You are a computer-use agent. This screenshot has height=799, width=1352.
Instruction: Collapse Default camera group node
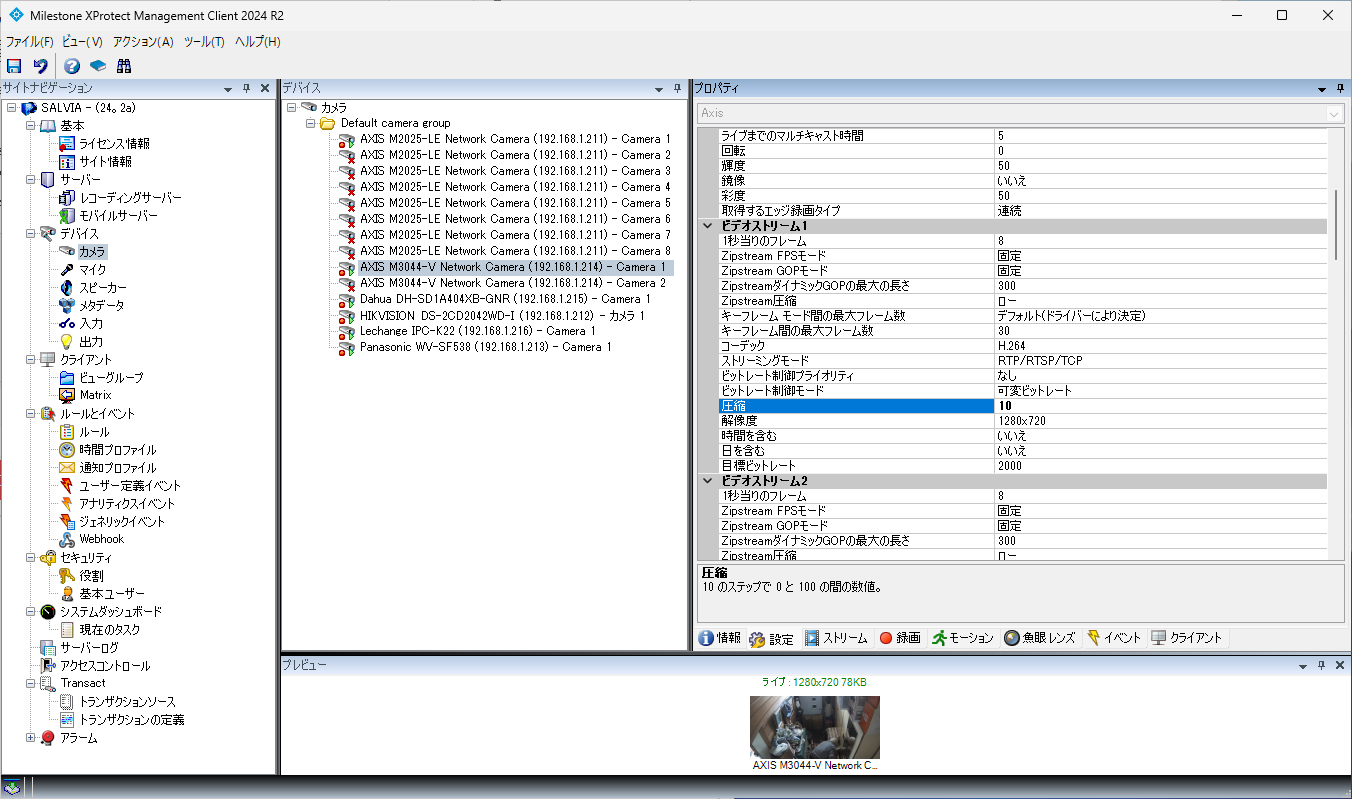click(x=311, y=123)
